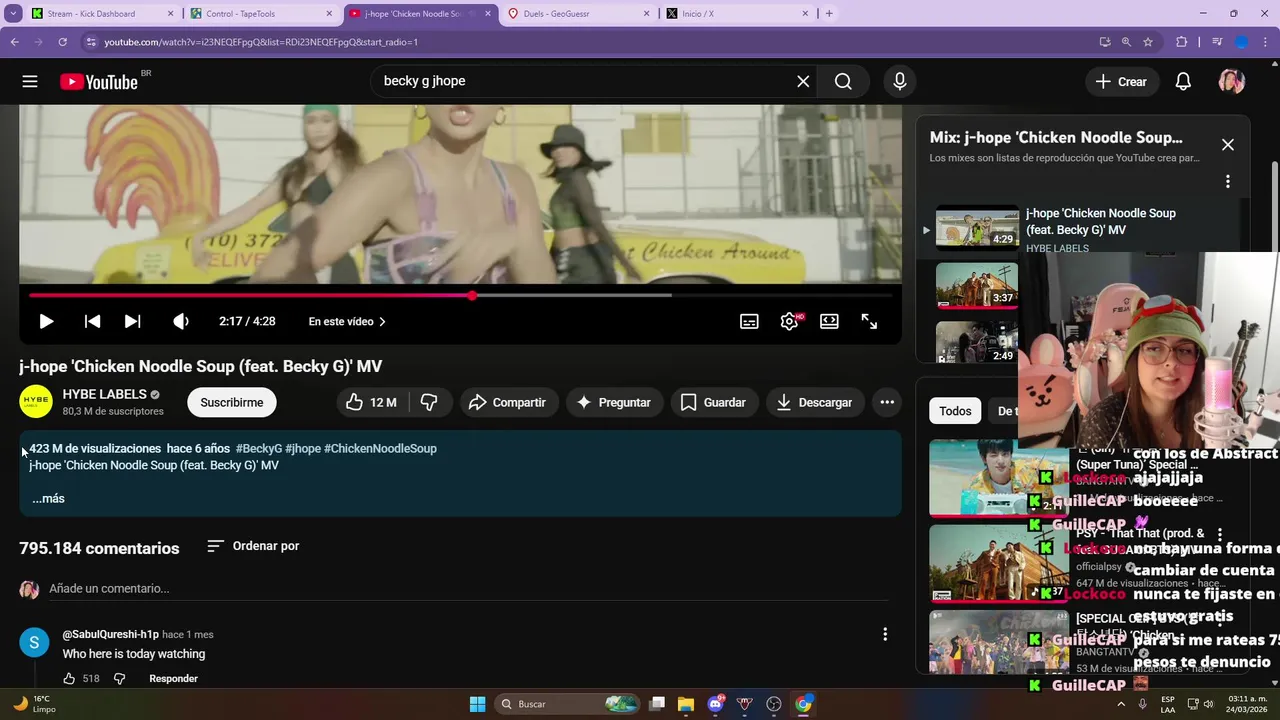The width and height of the screenshot is (1280, 720).
Task: Open Discord from the taskbar
Action: 716,704
